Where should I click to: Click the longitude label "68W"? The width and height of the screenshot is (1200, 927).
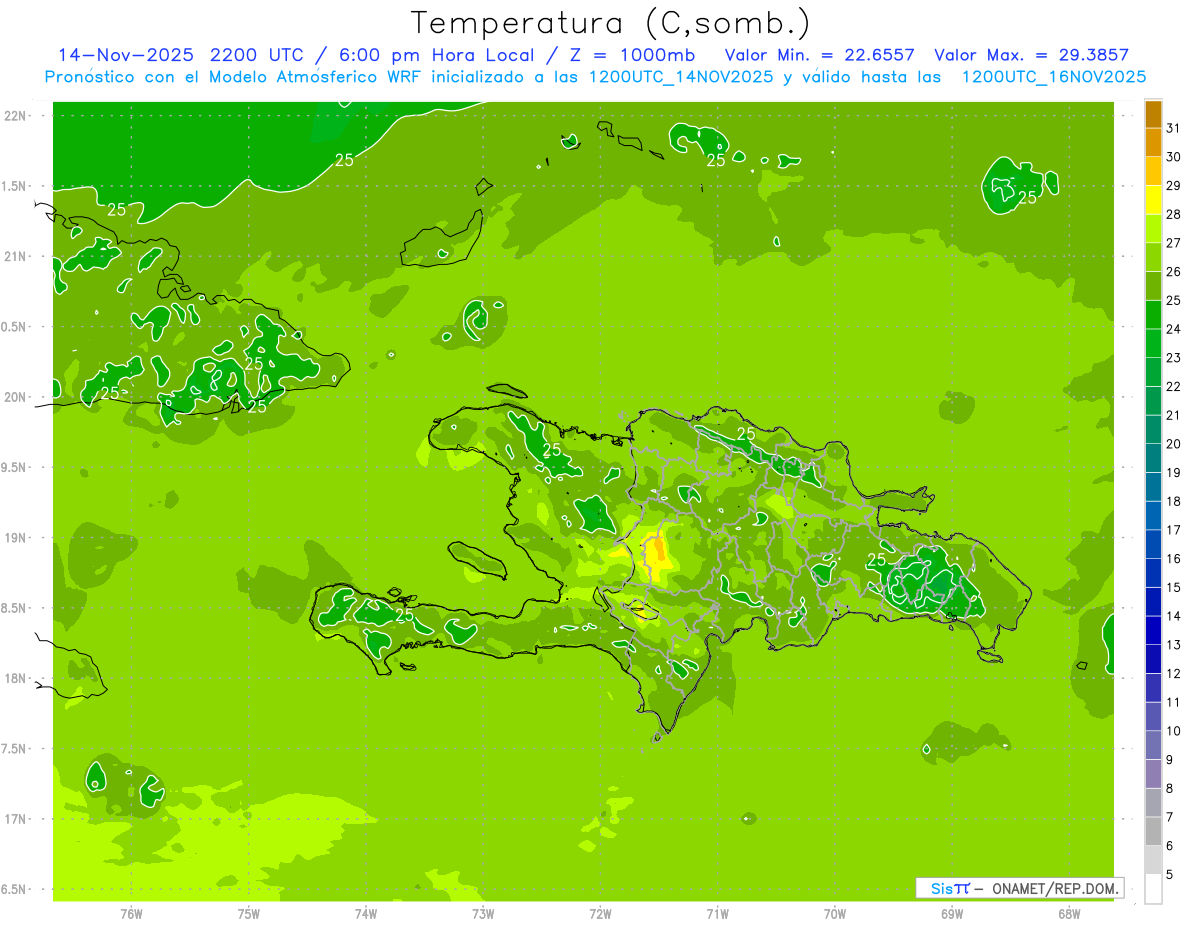click(1069, 914)
